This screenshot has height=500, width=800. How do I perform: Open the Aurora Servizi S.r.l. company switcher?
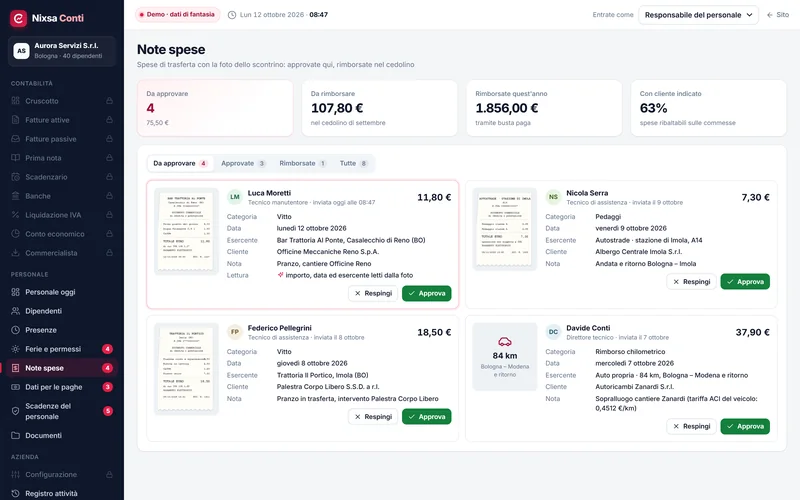(62, 51)
